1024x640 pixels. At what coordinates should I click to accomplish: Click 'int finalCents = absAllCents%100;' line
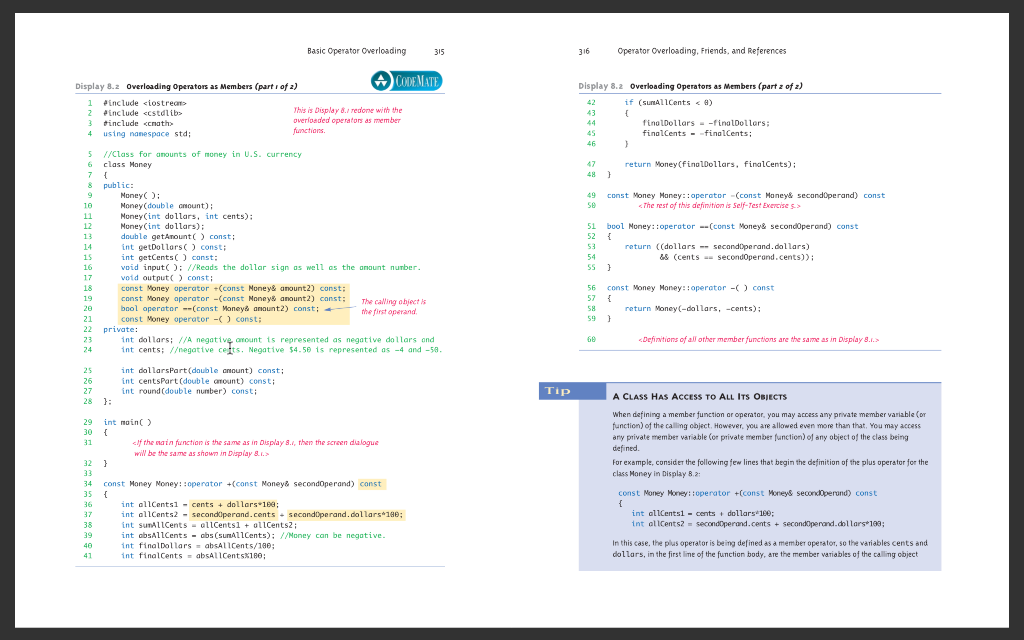[193, 556]
